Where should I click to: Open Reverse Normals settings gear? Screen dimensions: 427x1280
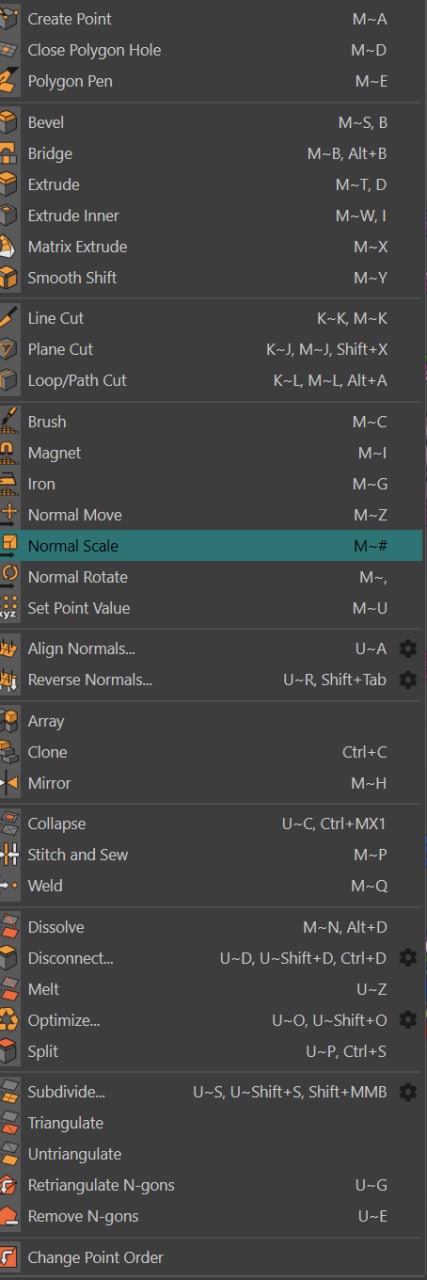tap(407, 680)
